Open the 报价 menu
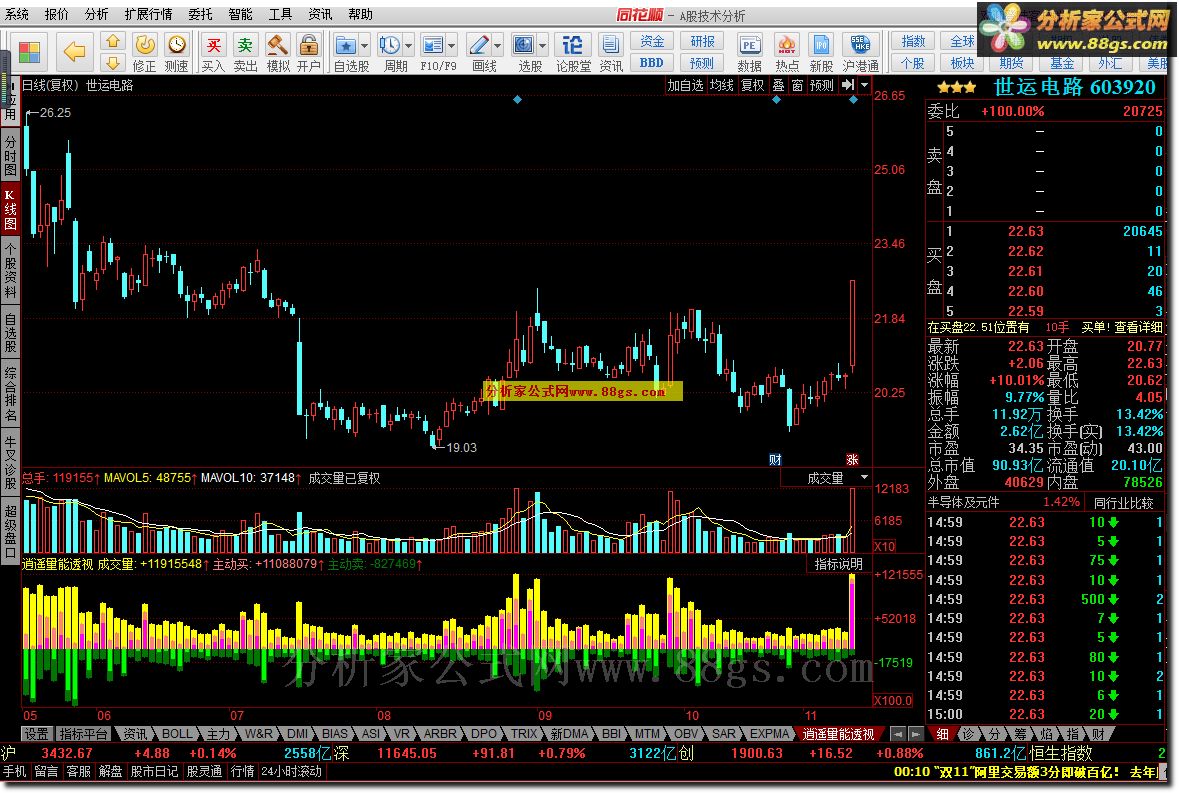Viewport: 1179px width, 793px height. click(56, 14)
